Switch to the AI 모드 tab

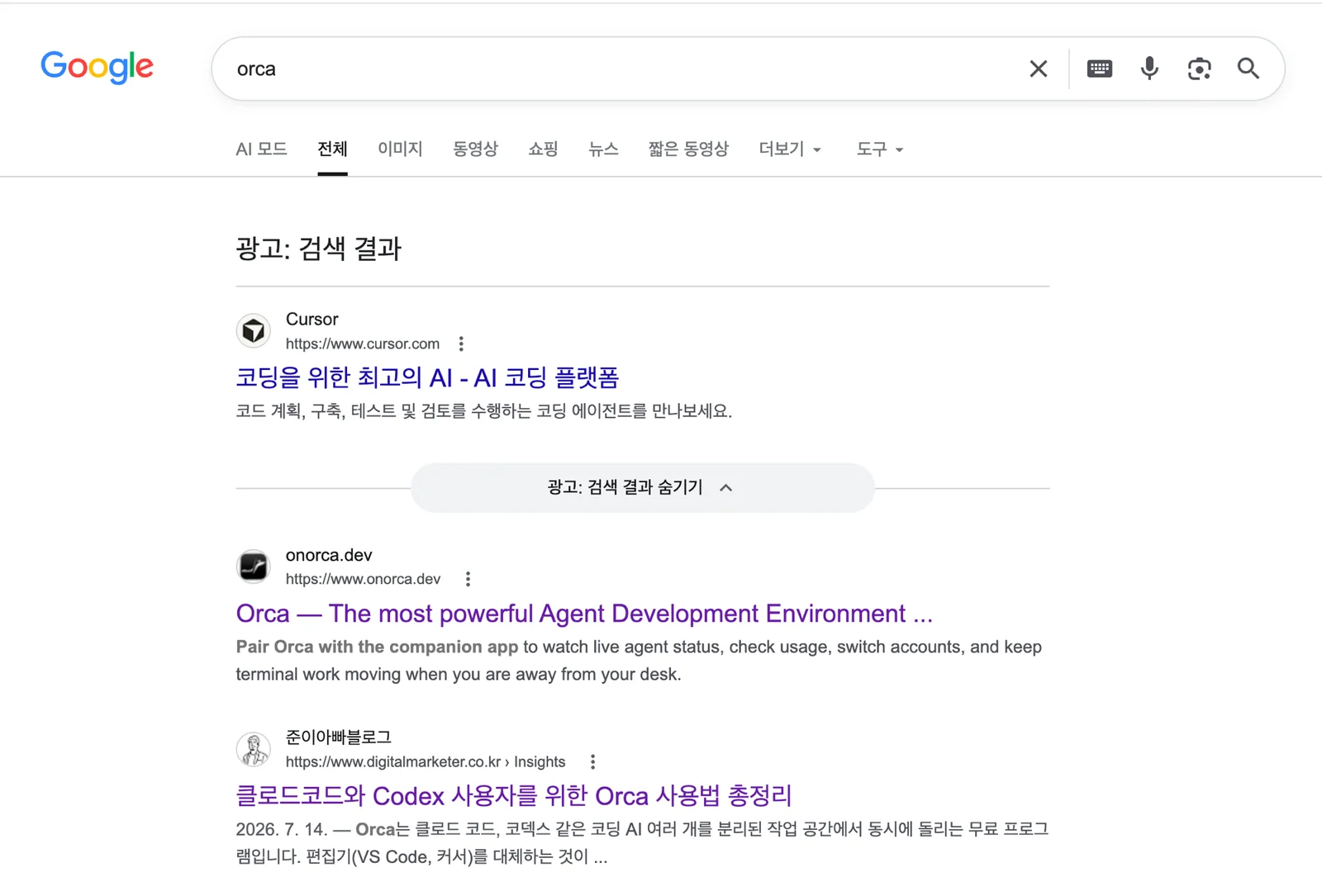tap(261, 149)
